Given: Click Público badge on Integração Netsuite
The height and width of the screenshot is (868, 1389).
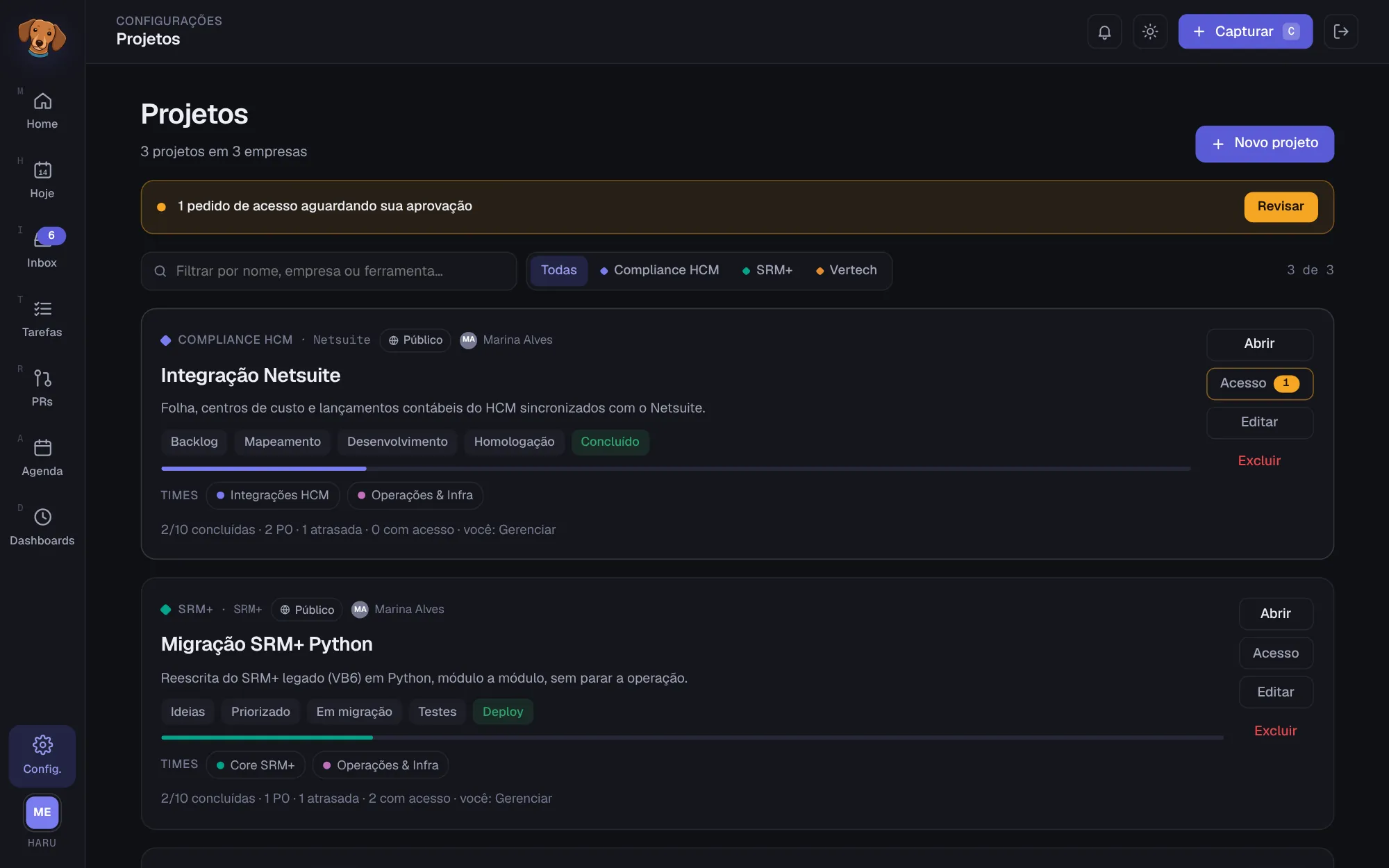Looking at the screenshot, I should pyautogui.click(x=415, y=340).
